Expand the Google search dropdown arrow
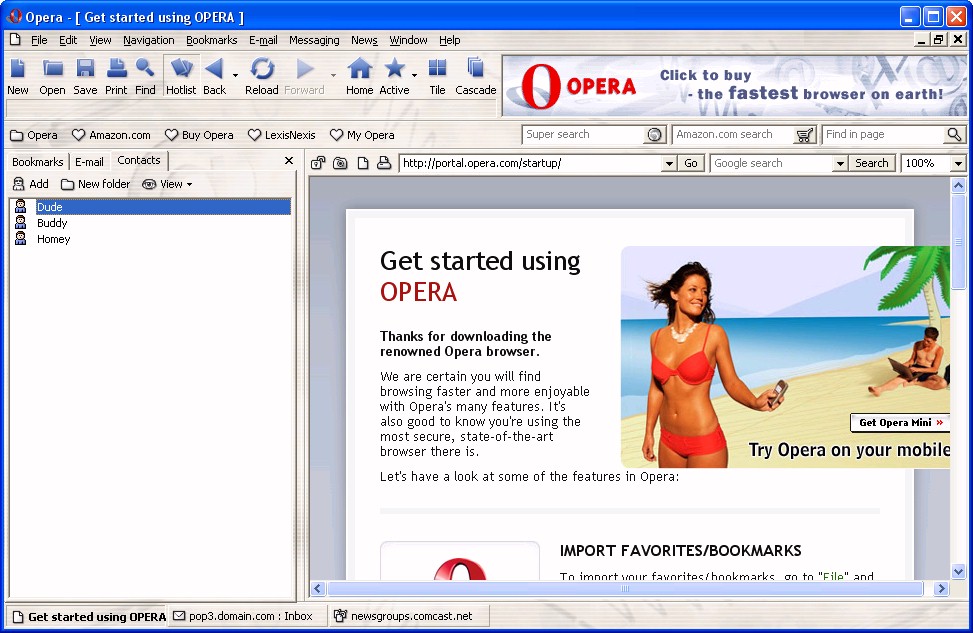Image resolution: width=973 pixels, height=633 pixels. click(x=840, y=164)
